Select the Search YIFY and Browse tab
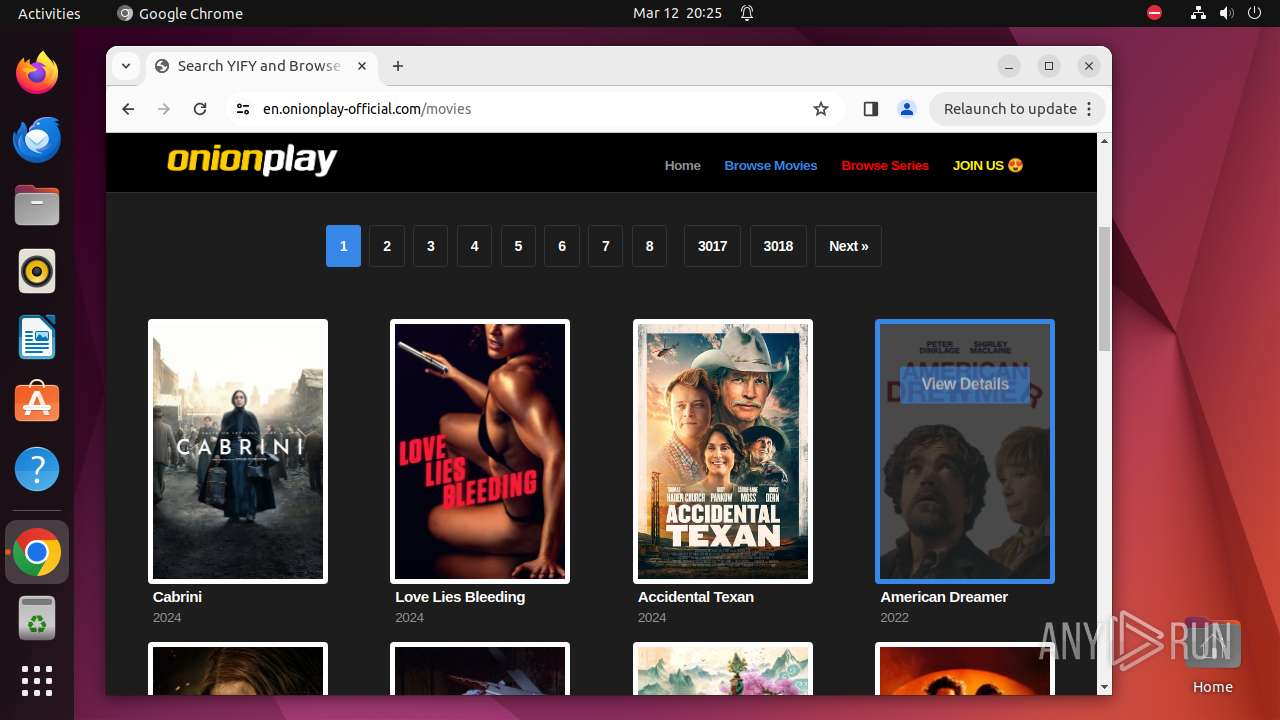1280x720 pixels. click(262, 66)
